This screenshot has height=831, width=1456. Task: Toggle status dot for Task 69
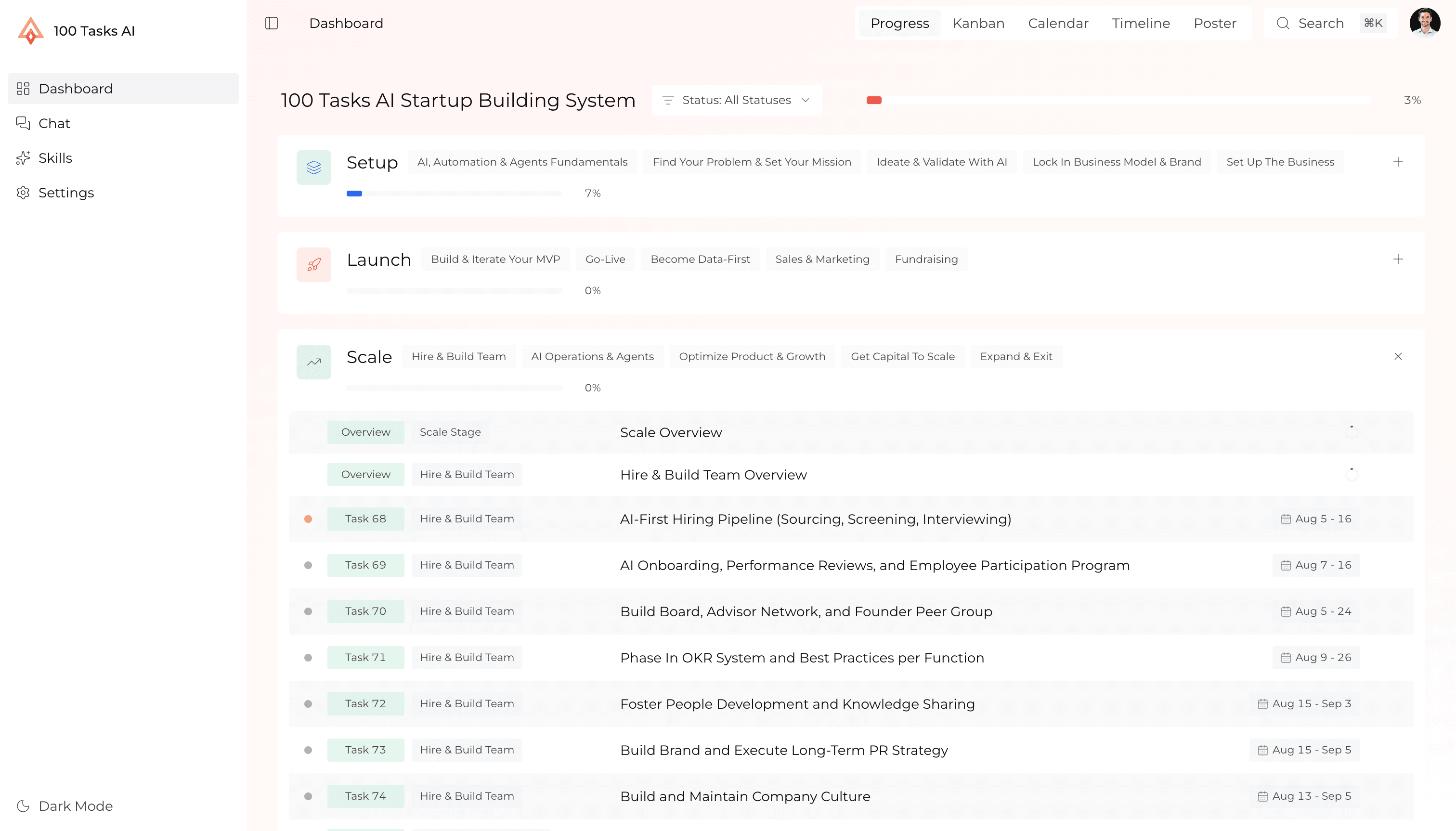pyautogui.click(x=308, y=566)
